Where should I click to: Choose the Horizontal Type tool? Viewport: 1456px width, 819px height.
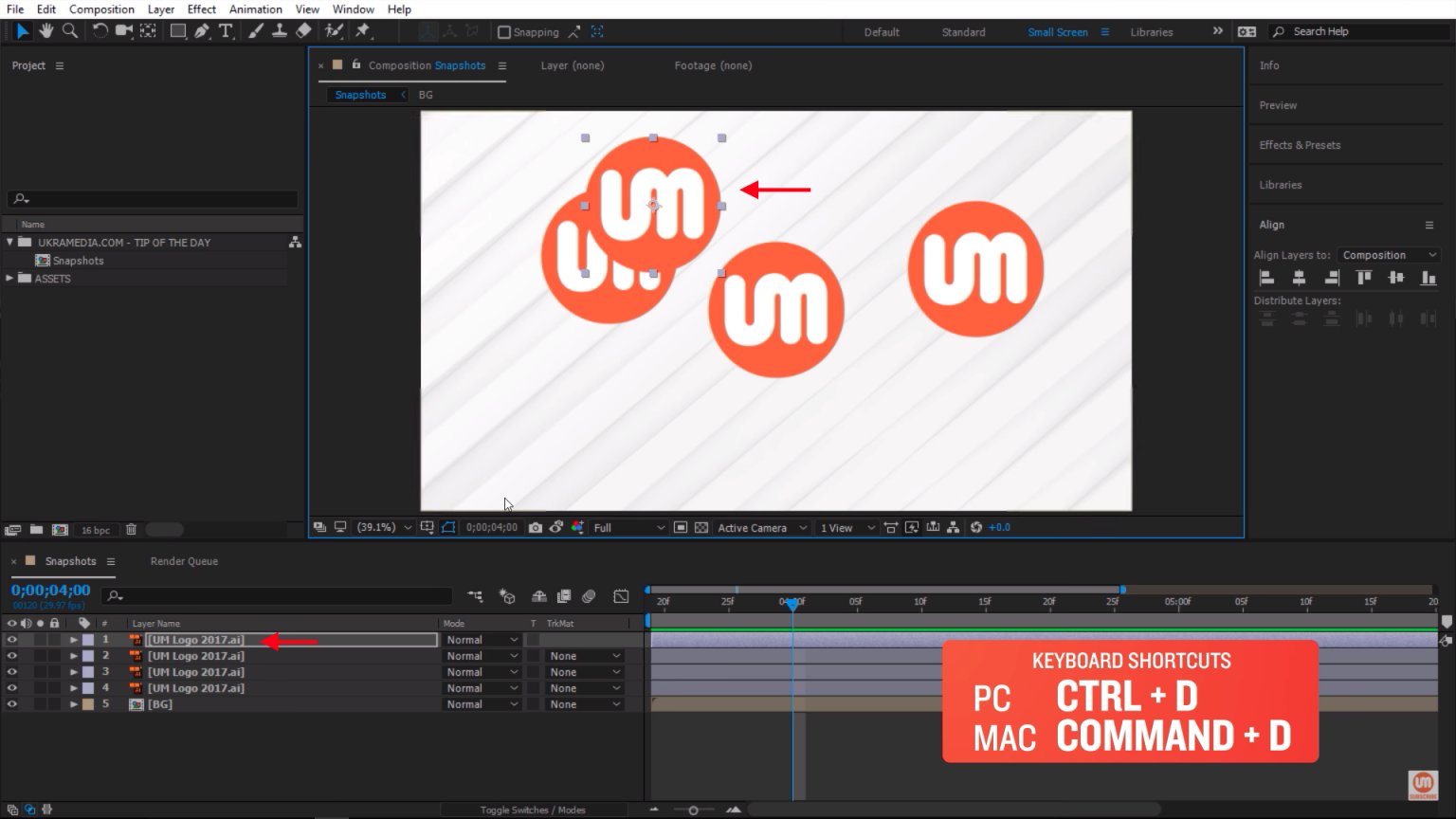click(x=226, y=31)
